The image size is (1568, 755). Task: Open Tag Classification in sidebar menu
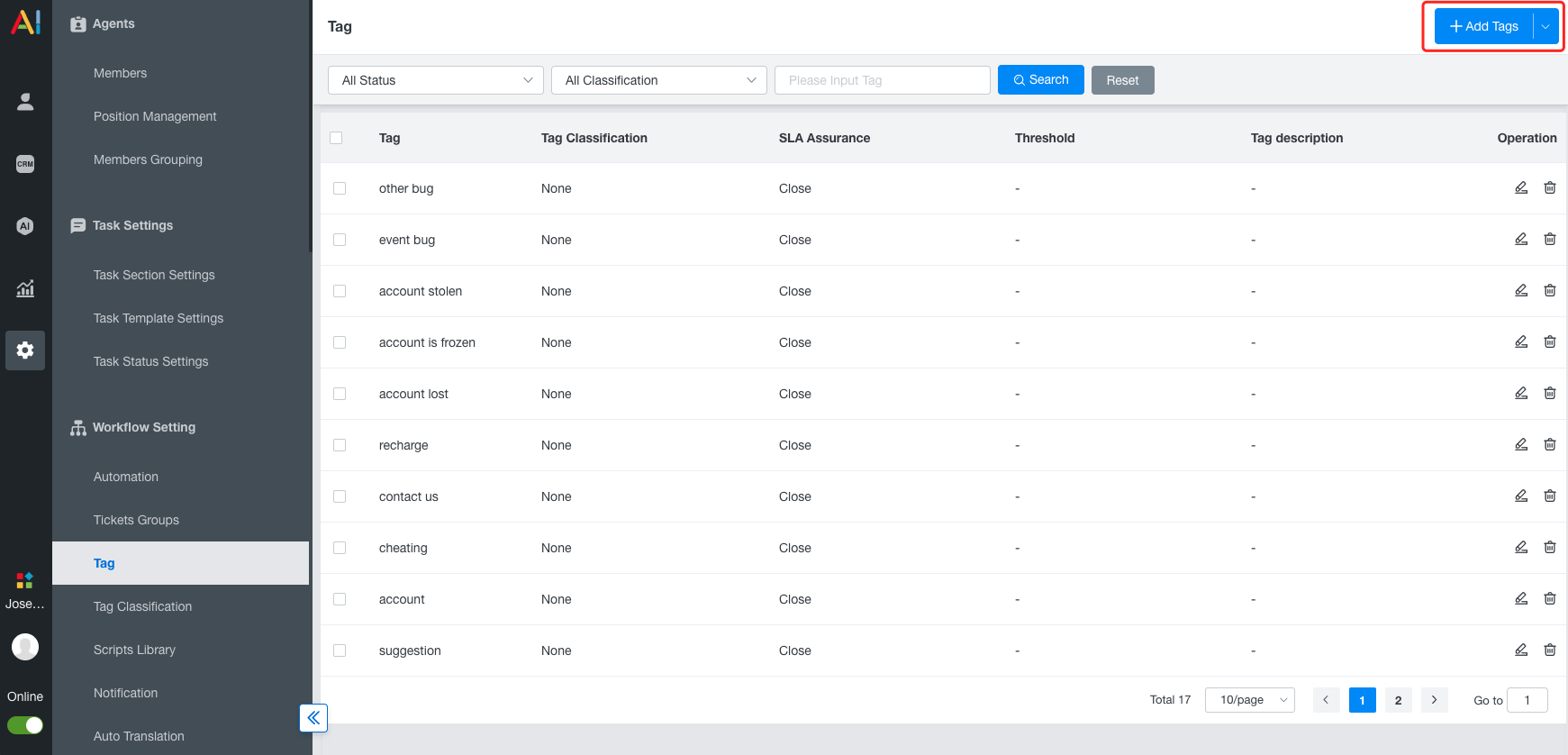click(x=142, y=606)
